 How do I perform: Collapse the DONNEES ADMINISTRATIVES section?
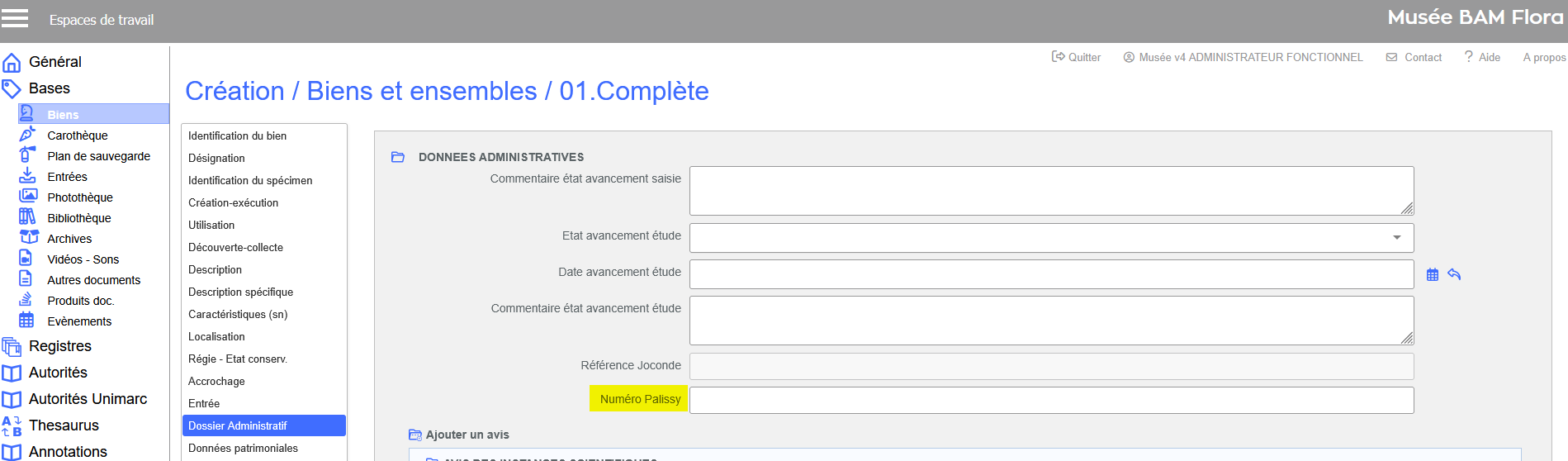[398, 157]
